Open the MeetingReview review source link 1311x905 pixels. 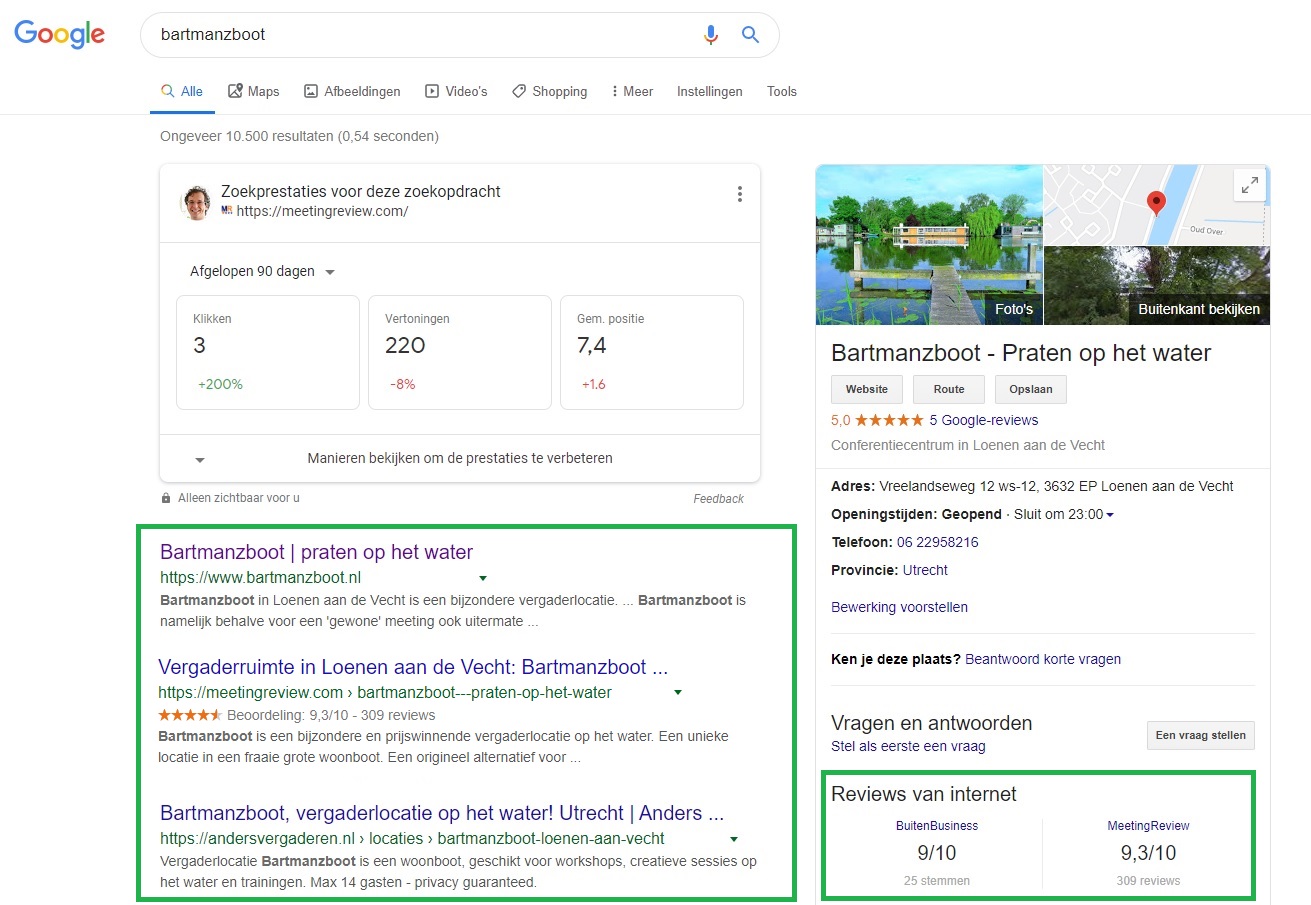point(1148,826)
